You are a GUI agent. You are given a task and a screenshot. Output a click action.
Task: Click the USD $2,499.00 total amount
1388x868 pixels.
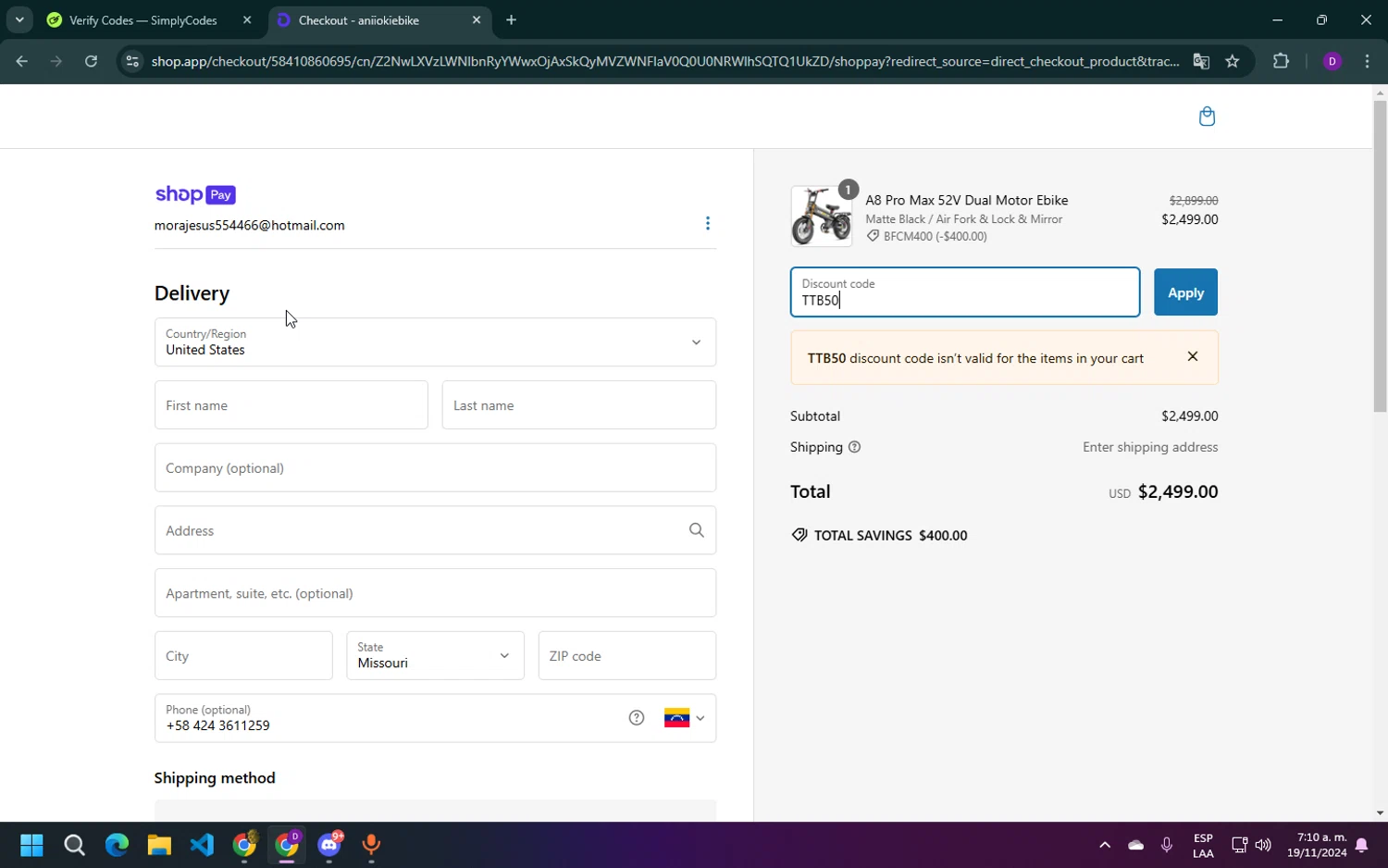[x=1163, y=492]
